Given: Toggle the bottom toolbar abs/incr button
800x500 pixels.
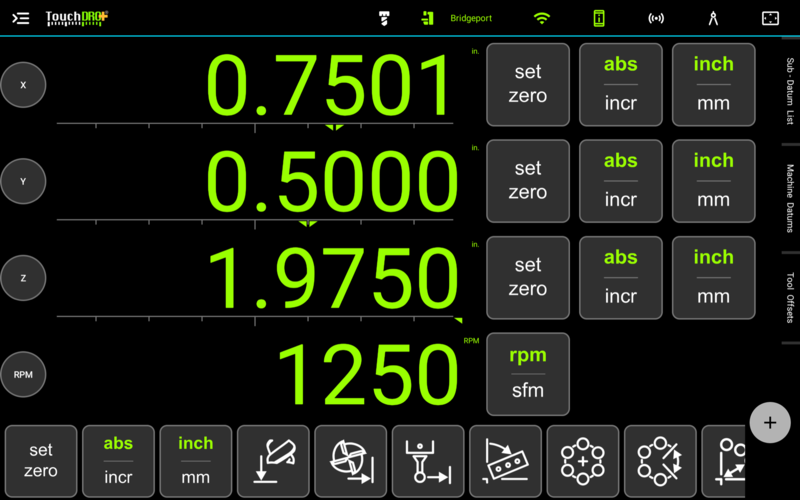Looking at the screenshot, I should (x=118, y=461).
